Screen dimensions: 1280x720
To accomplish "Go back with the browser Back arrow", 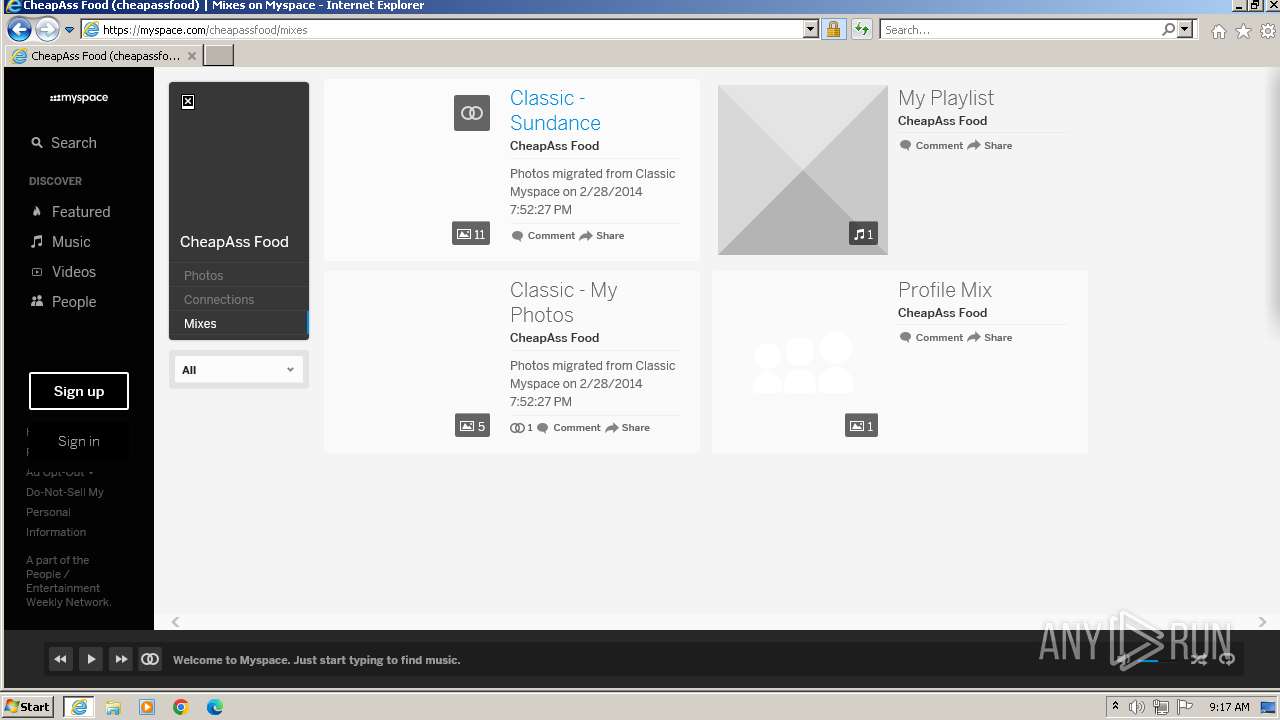I will [19, 29].
